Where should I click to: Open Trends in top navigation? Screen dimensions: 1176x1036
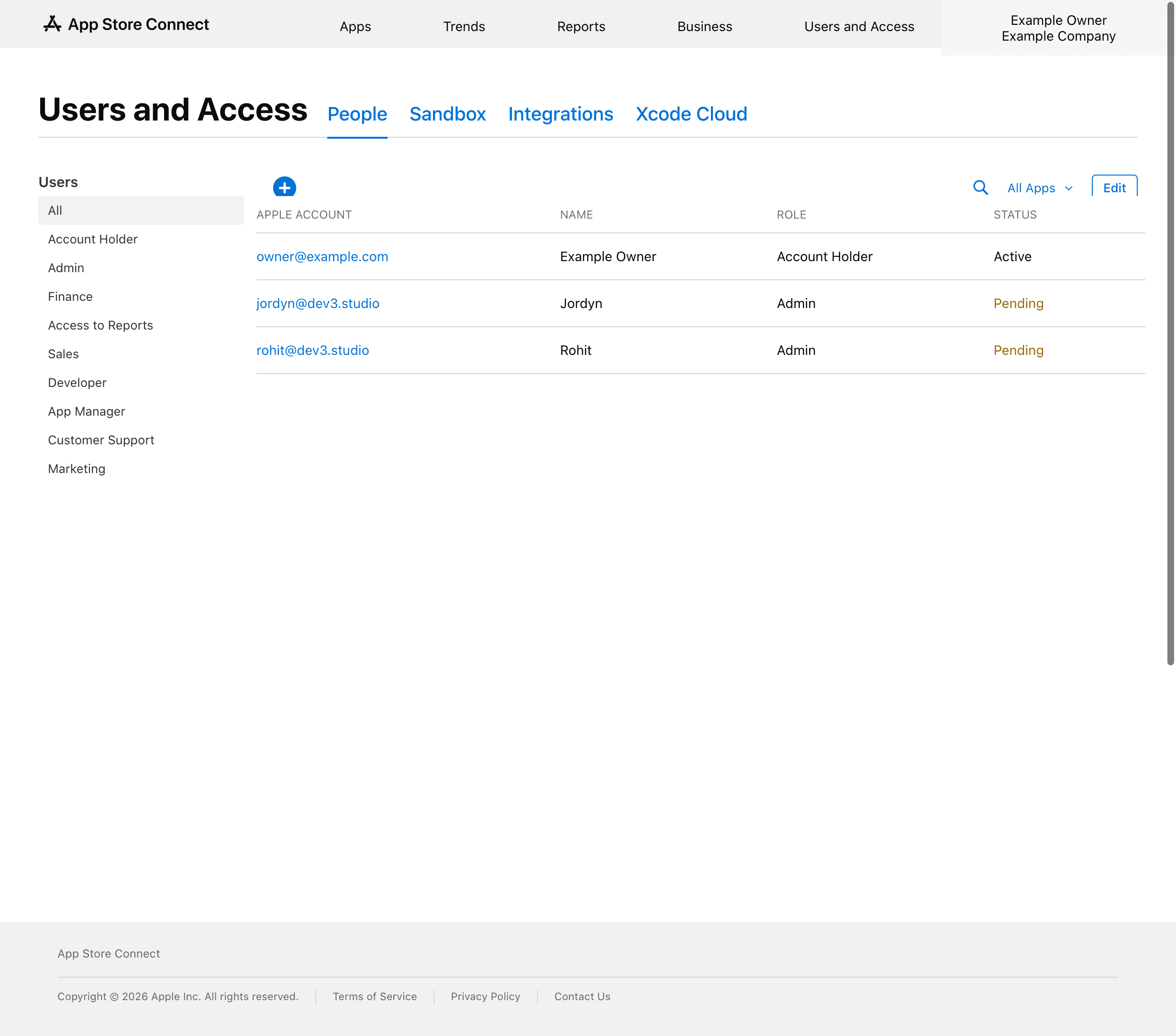(x=464, y=26)
